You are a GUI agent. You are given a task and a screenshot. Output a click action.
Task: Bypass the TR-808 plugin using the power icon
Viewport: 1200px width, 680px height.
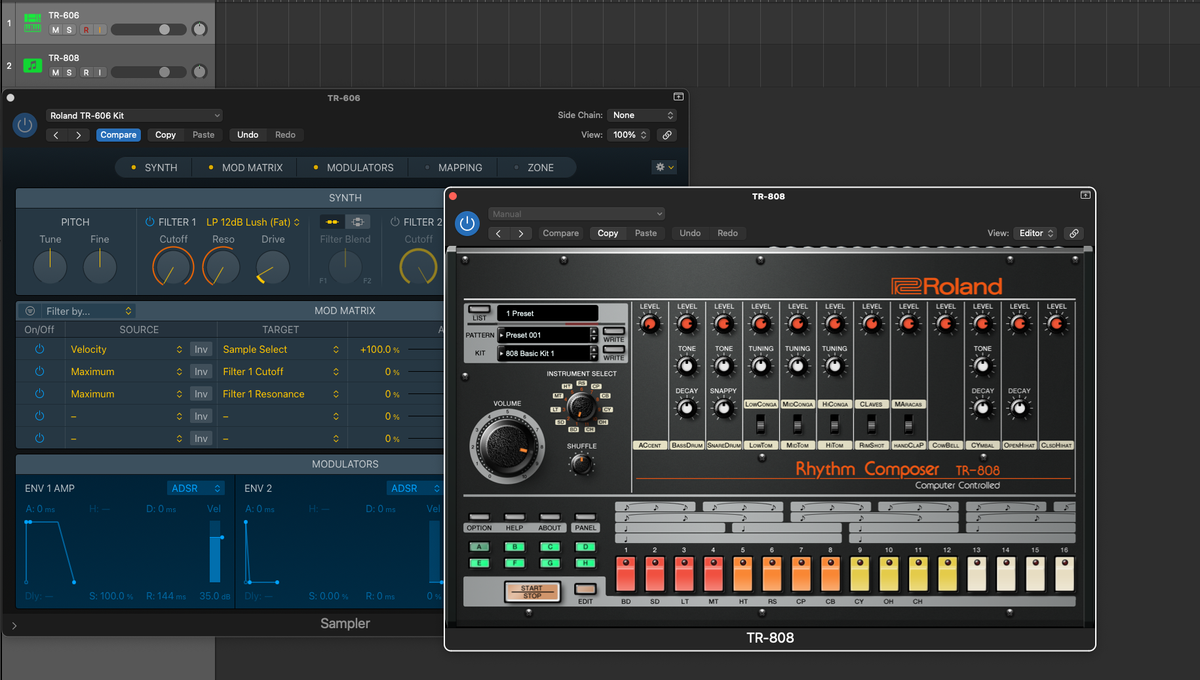pos(467,223)
